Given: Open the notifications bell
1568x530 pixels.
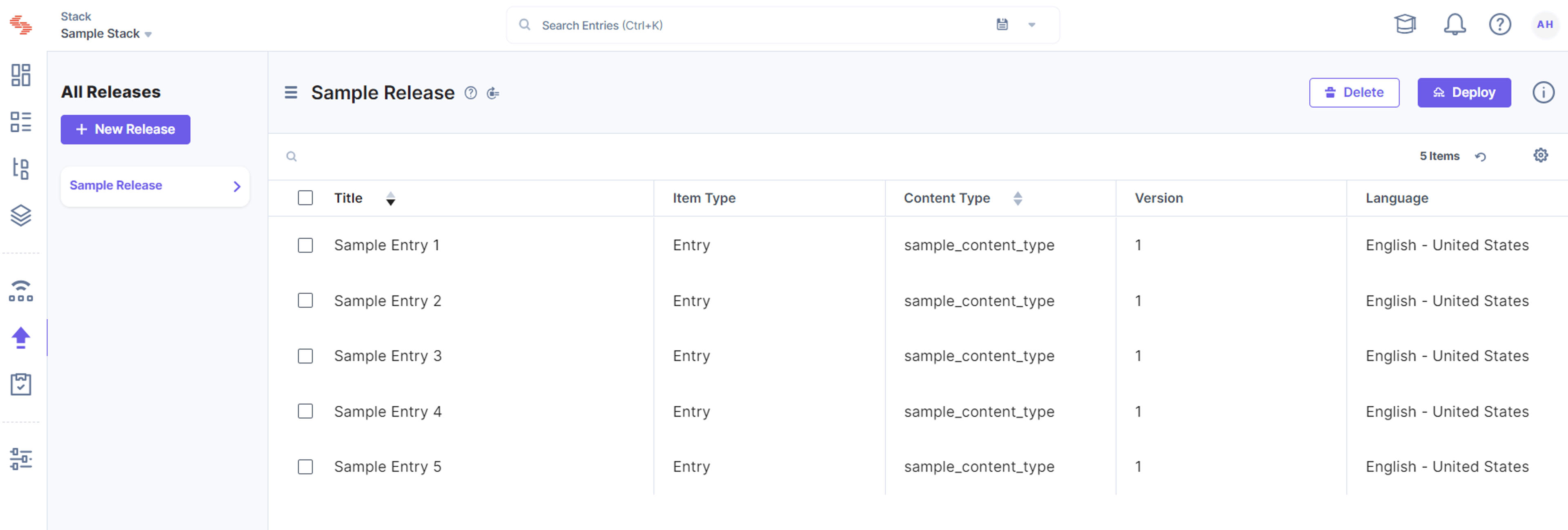Looking at the screenshot, I should [x=1454, y=24].
